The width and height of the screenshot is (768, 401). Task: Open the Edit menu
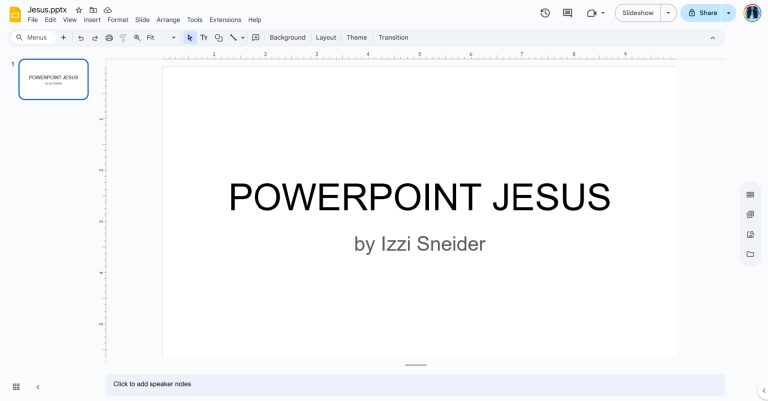click(50, 20)
